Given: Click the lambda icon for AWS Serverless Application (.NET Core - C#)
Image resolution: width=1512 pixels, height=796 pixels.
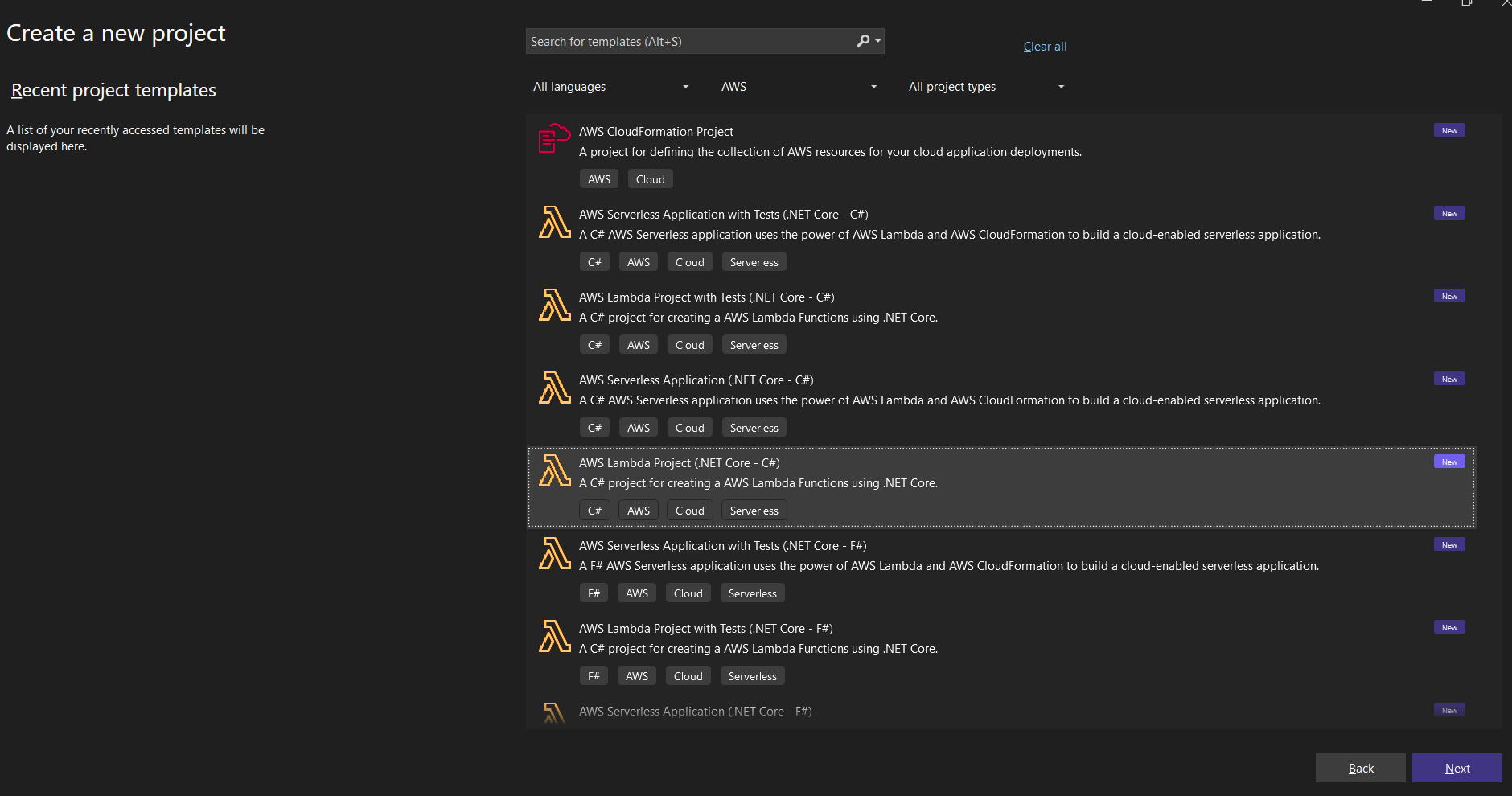Looking at the screenshot, I should 554,388.
